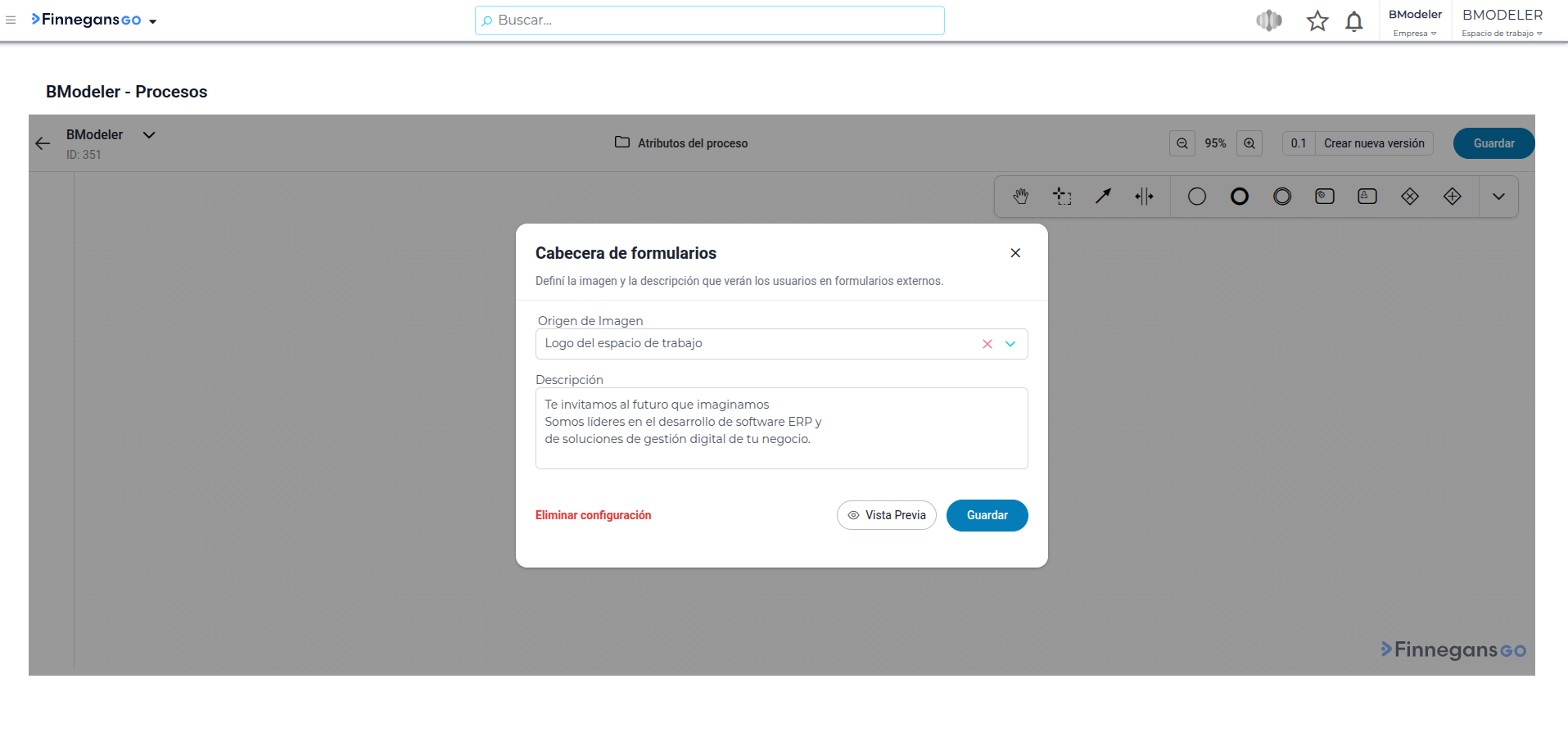Add an intermediate event double circle
The width and height of the screenshot is (1568, 742).
(1282, 197)
